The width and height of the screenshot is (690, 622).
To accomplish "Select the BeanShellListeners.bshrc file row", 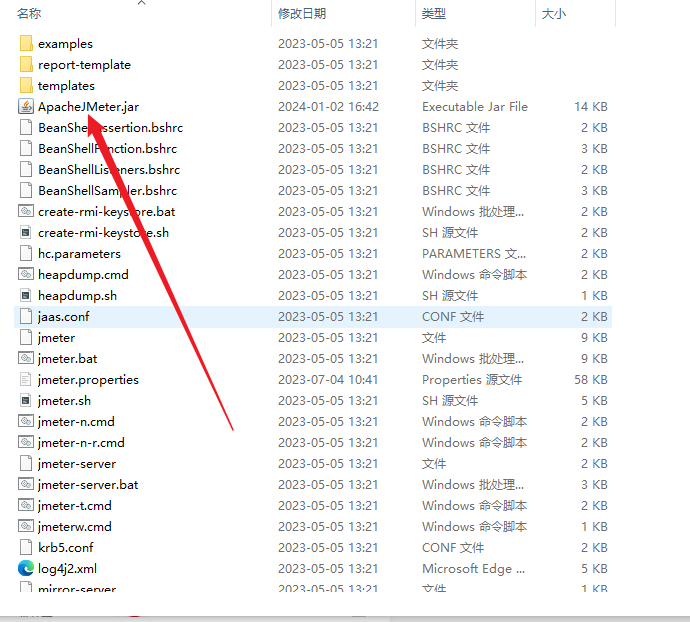I will pos(313,170).
